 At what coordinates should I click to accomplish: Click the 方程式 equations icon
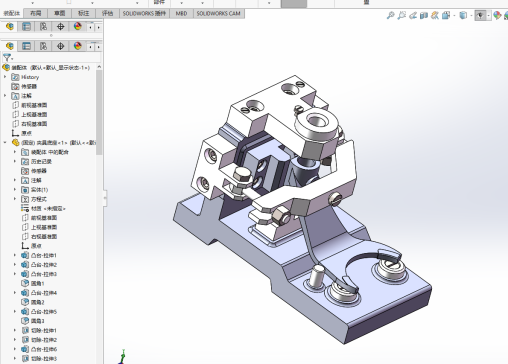tap(25, 199)
